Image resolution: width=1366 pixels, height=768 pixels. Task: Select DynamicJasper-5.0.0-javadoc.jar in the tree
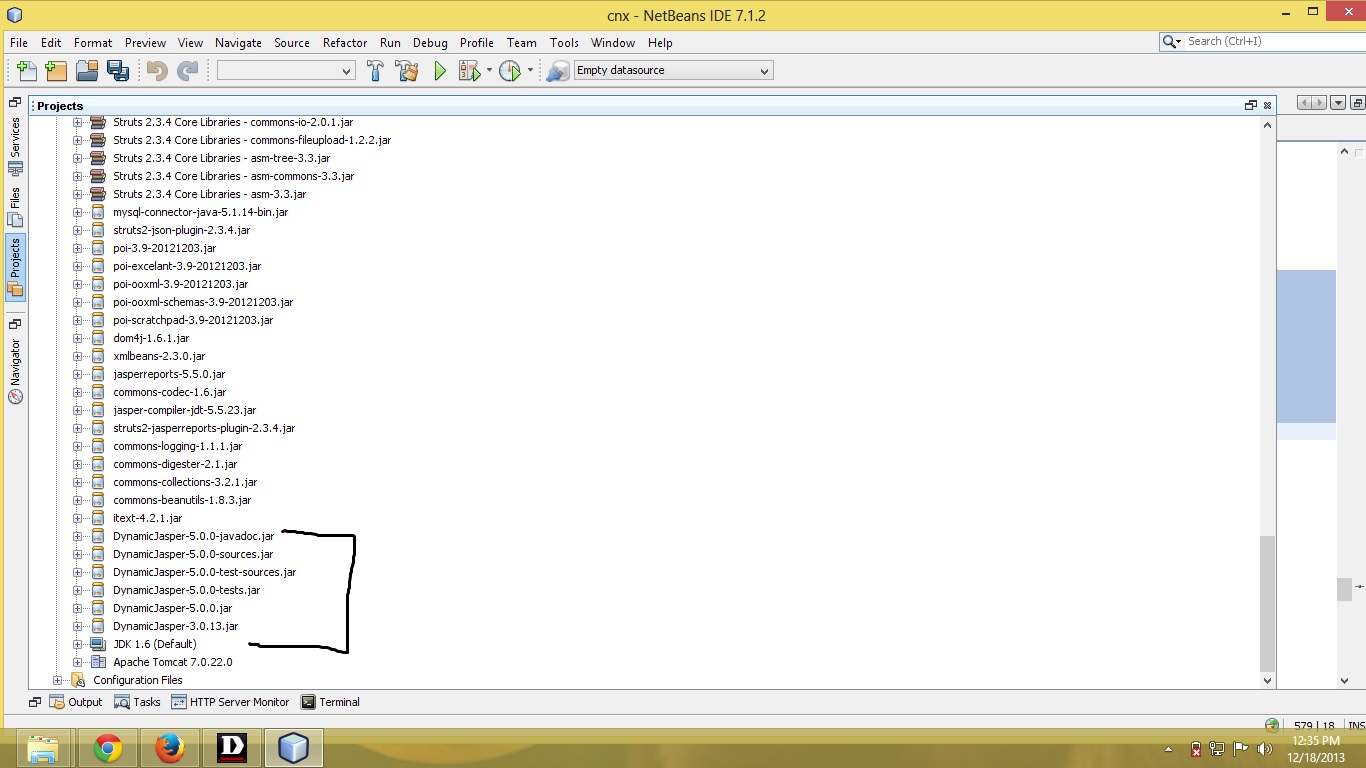point(193,536)
